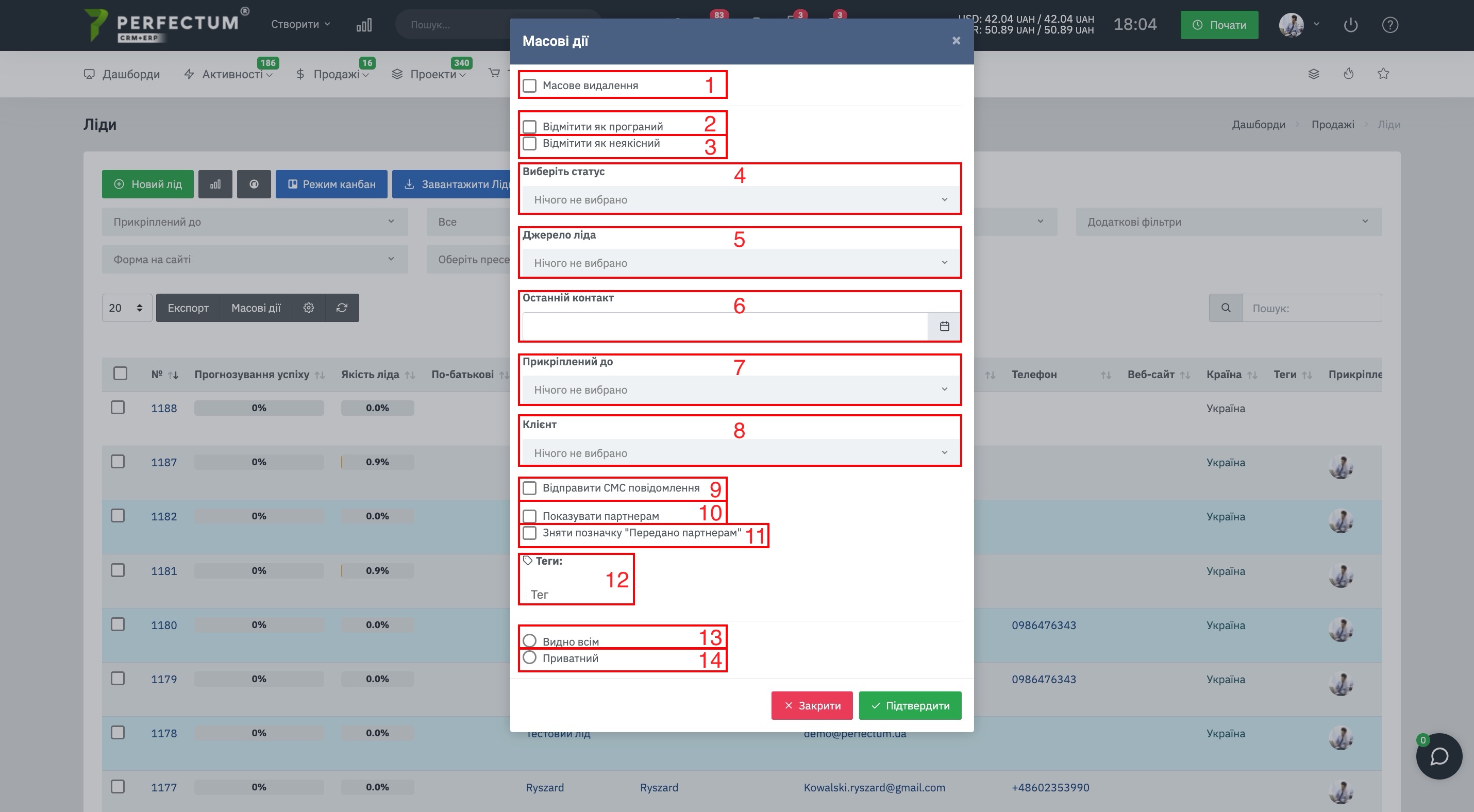Click the layers stack icon

tap(1314, 74)
